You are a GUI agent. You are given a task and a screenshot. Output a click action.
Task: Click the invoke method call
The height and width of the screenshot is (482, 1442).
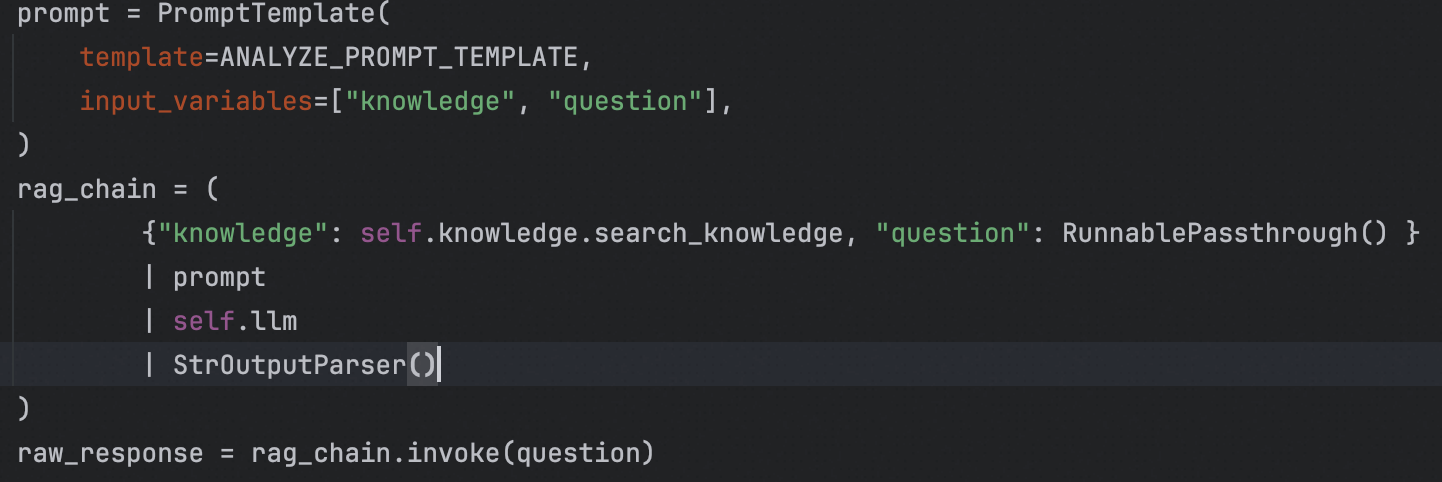455,453
